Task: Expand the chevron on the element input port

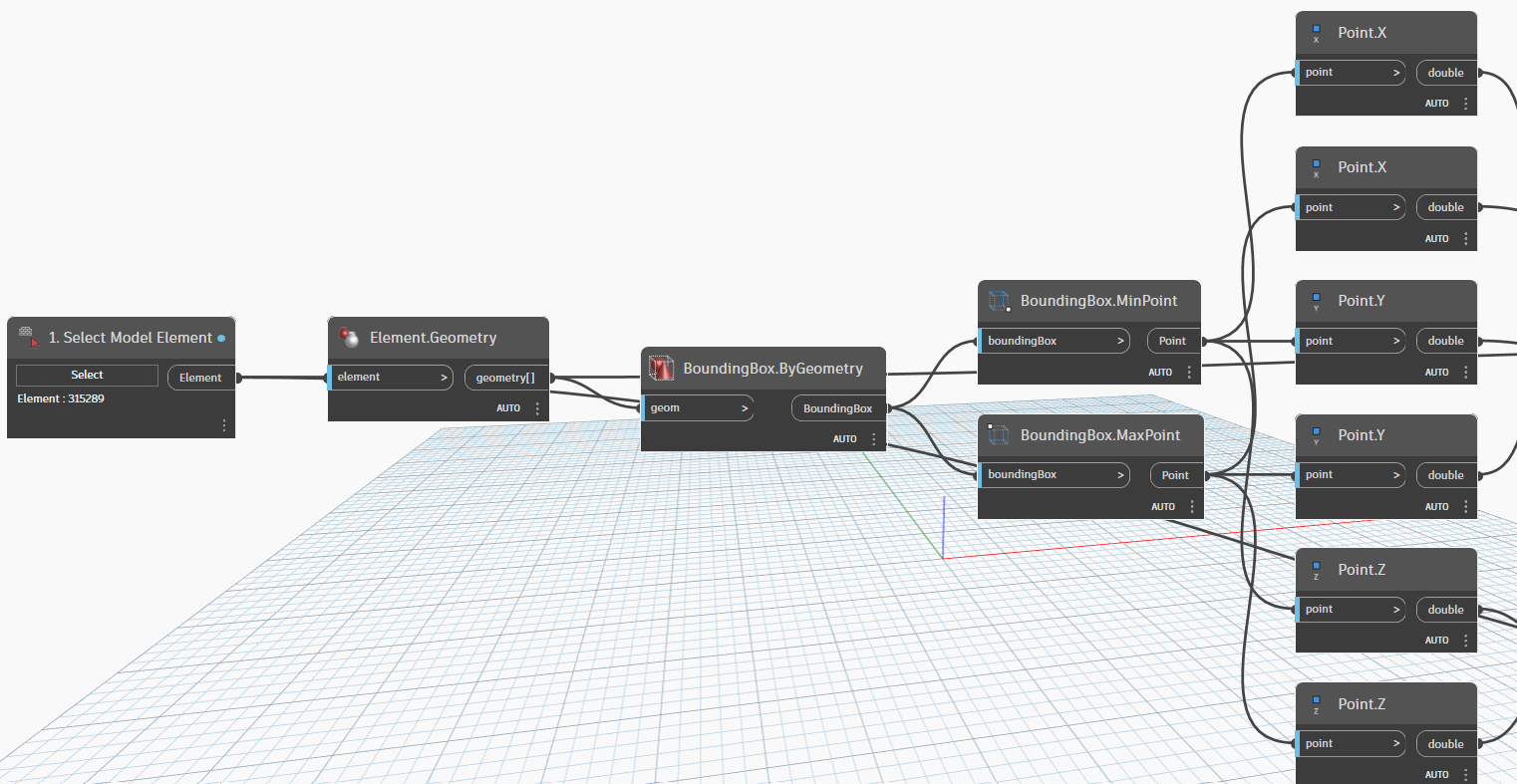Action: (x=444, y=378)
